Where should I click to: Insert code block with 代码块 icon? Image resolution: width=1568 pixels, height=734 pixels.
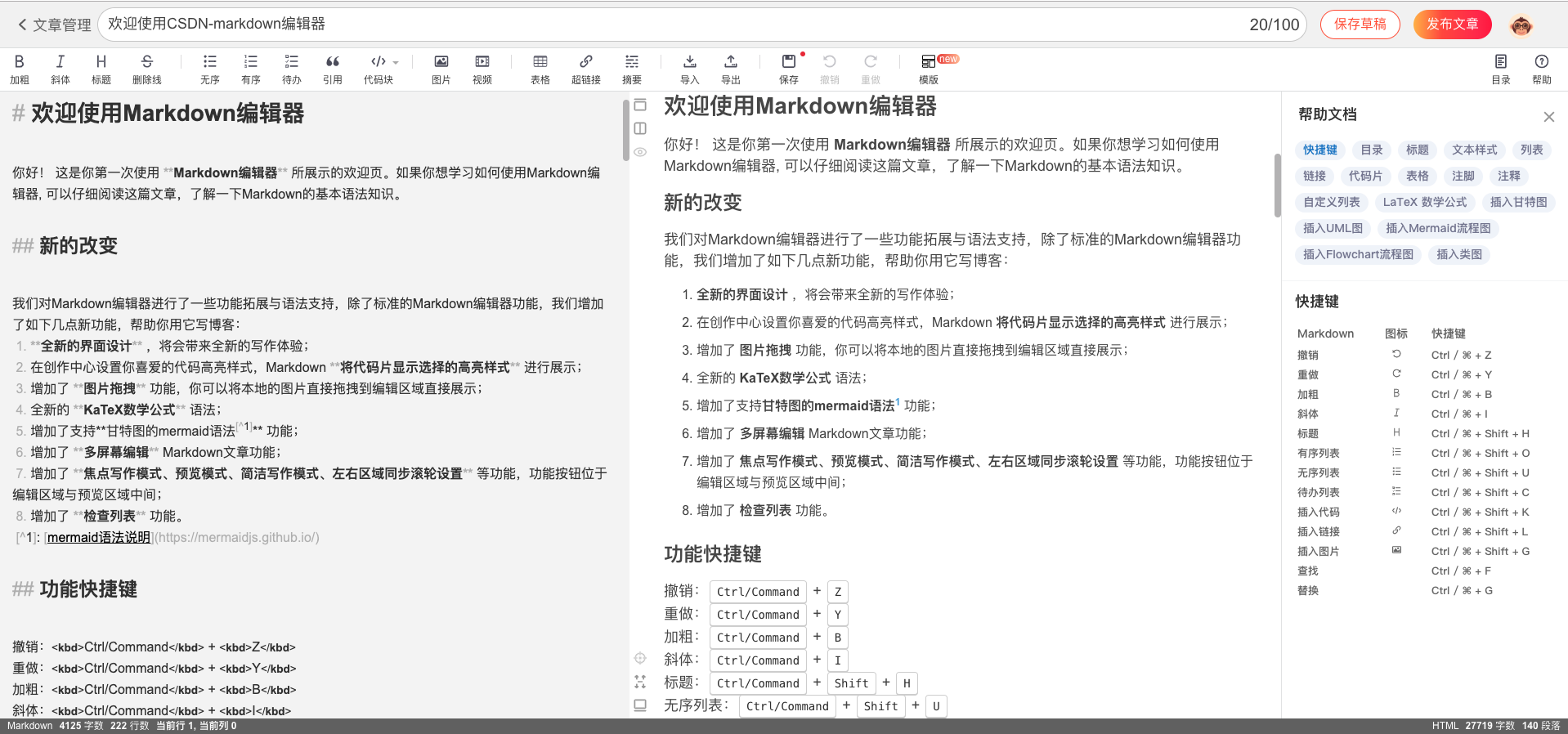379,69
